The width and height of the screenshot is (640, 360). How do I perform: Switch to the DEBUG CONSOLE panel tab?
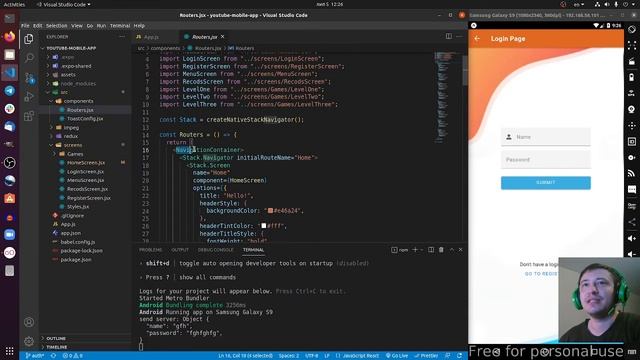tap(216, 250)
